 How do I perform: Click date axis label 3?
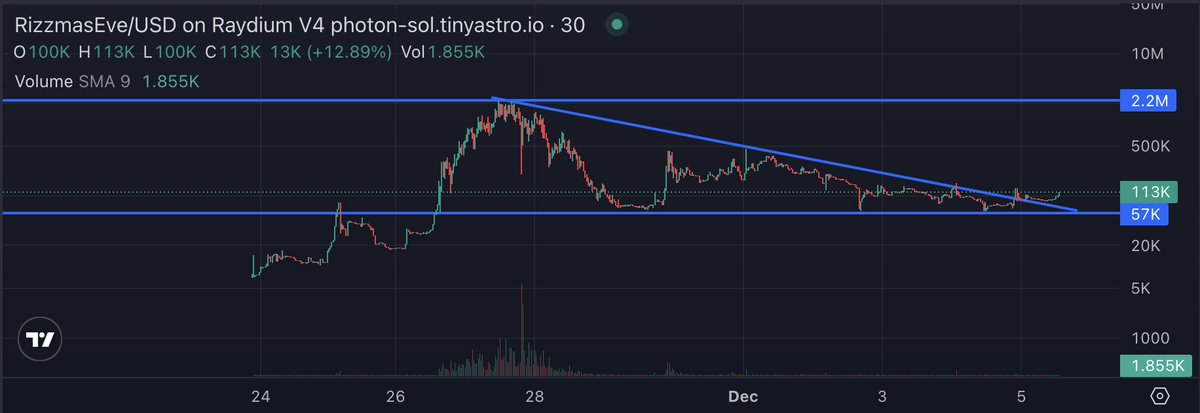881,395
